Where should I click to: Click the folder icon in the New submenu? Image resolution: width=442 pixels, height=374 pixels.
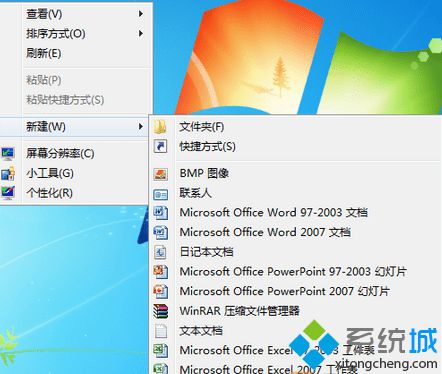(x=160, y=127)
